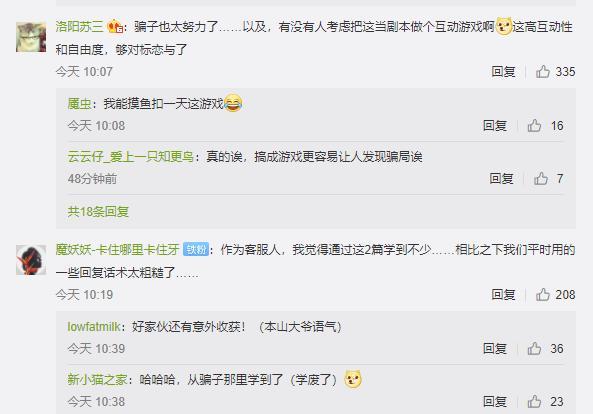Like lowfatmilk's reply with 36 likes
Viewport: 593px width, 414px height.
[534, 349]
